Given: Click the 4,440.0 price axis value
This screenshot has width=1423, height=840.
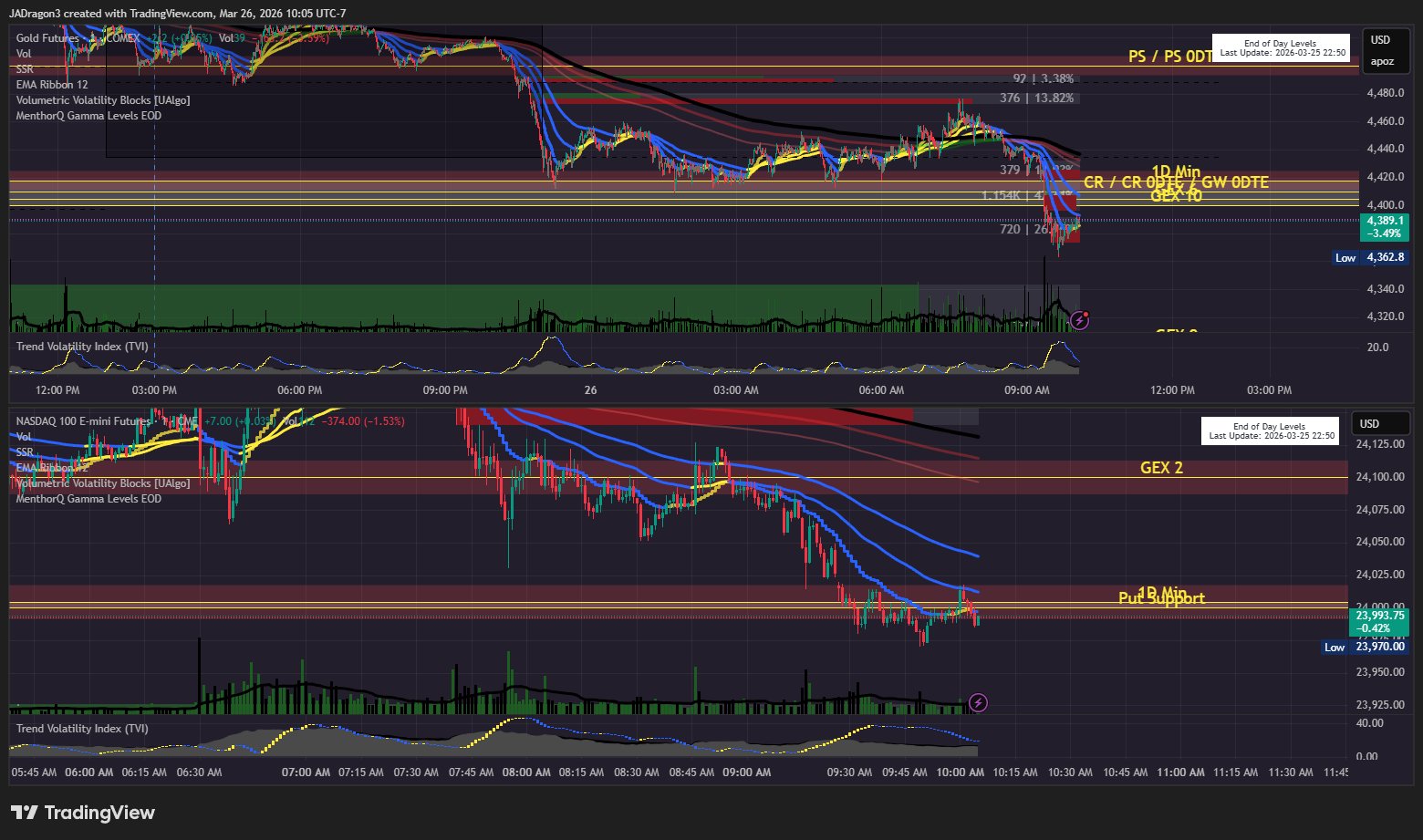Looking at the screenshot, I should (1387, 149).
